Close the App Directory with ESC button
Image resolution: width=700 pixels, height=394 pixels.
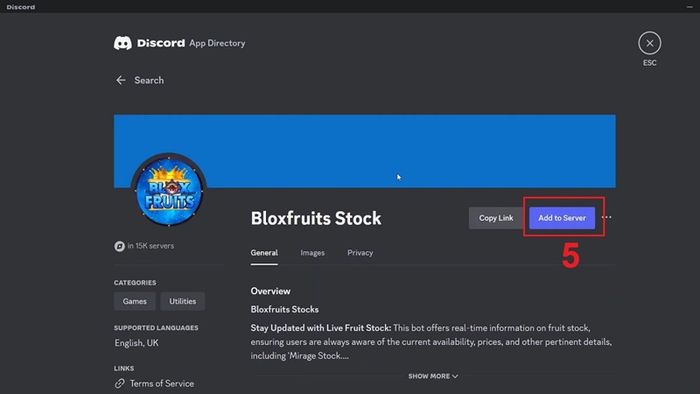(650, 43)
